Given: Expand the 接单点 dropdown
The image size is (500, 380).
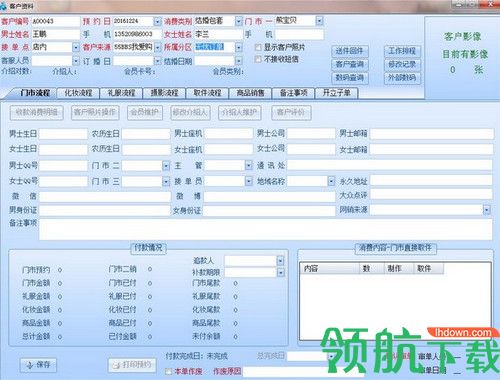Looking at the screenshot, I should tap(76, 48).
